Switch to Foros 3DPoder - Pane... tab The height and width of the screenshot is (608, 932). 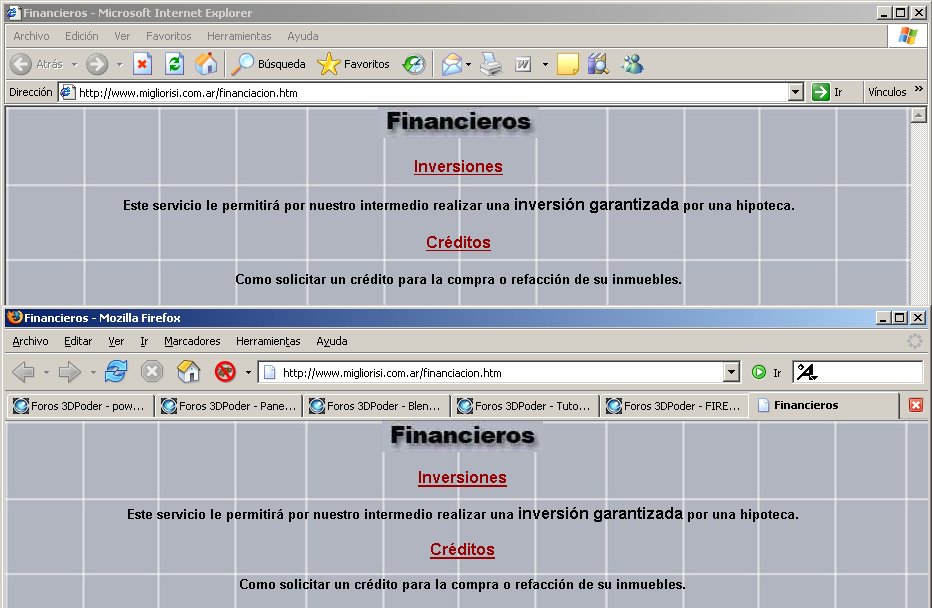pos(228,406)
